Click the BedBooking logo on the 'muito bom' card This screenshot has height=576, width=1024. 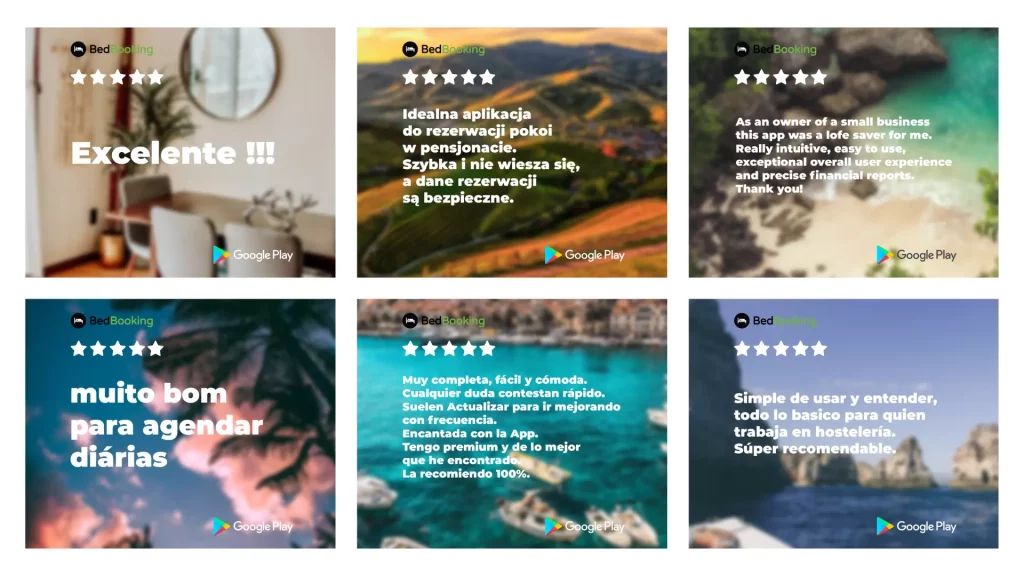point(112,321)
